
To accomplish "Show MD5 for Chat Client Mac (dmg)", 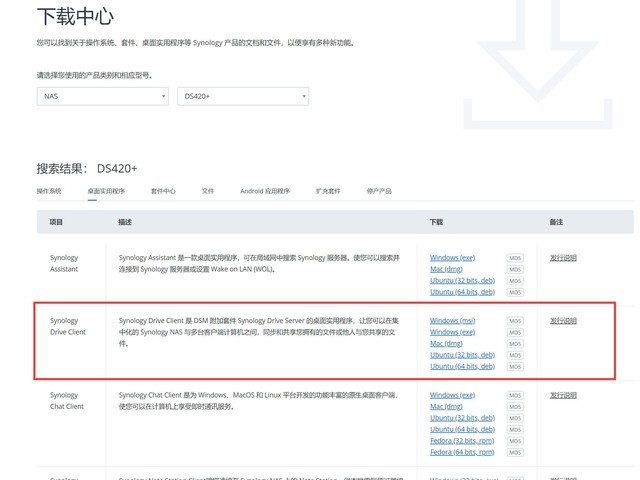I will 515,407.
